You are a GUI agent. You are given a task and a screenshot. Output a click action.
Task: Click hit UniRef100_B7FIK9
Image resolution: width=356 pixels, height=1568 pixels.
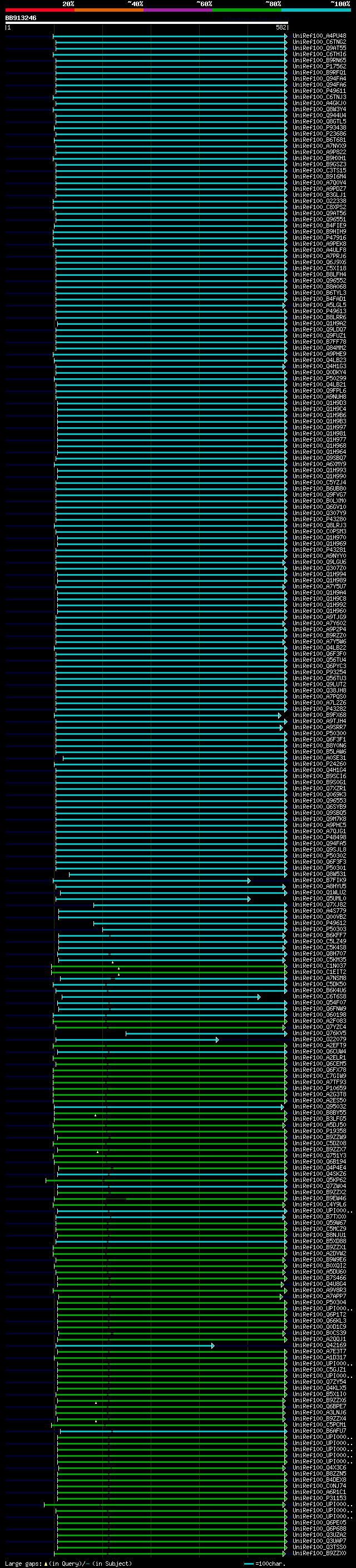tap(319, 880)
